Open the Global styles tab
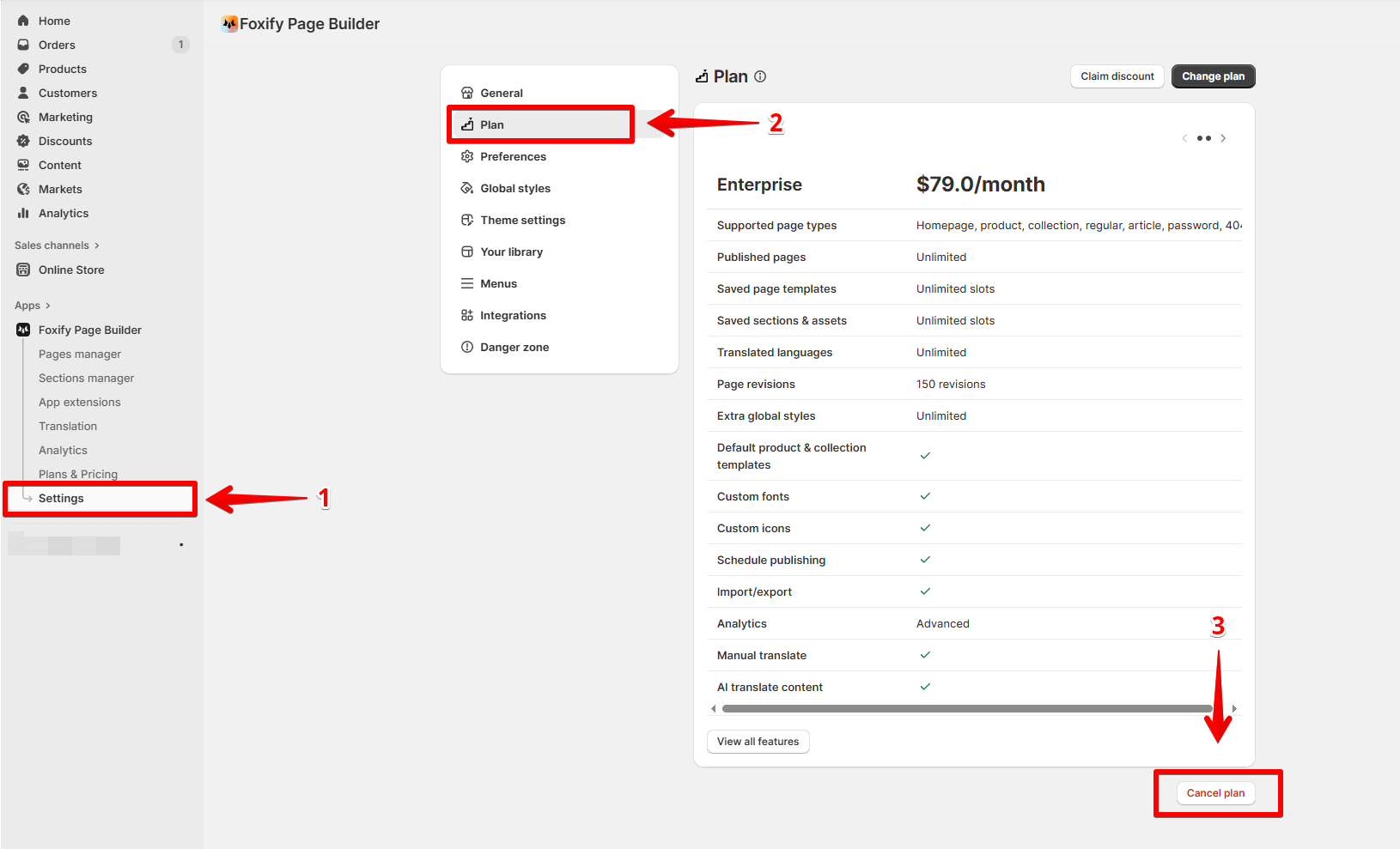Viewport: 1400px width, 849px height. point(559,188)
